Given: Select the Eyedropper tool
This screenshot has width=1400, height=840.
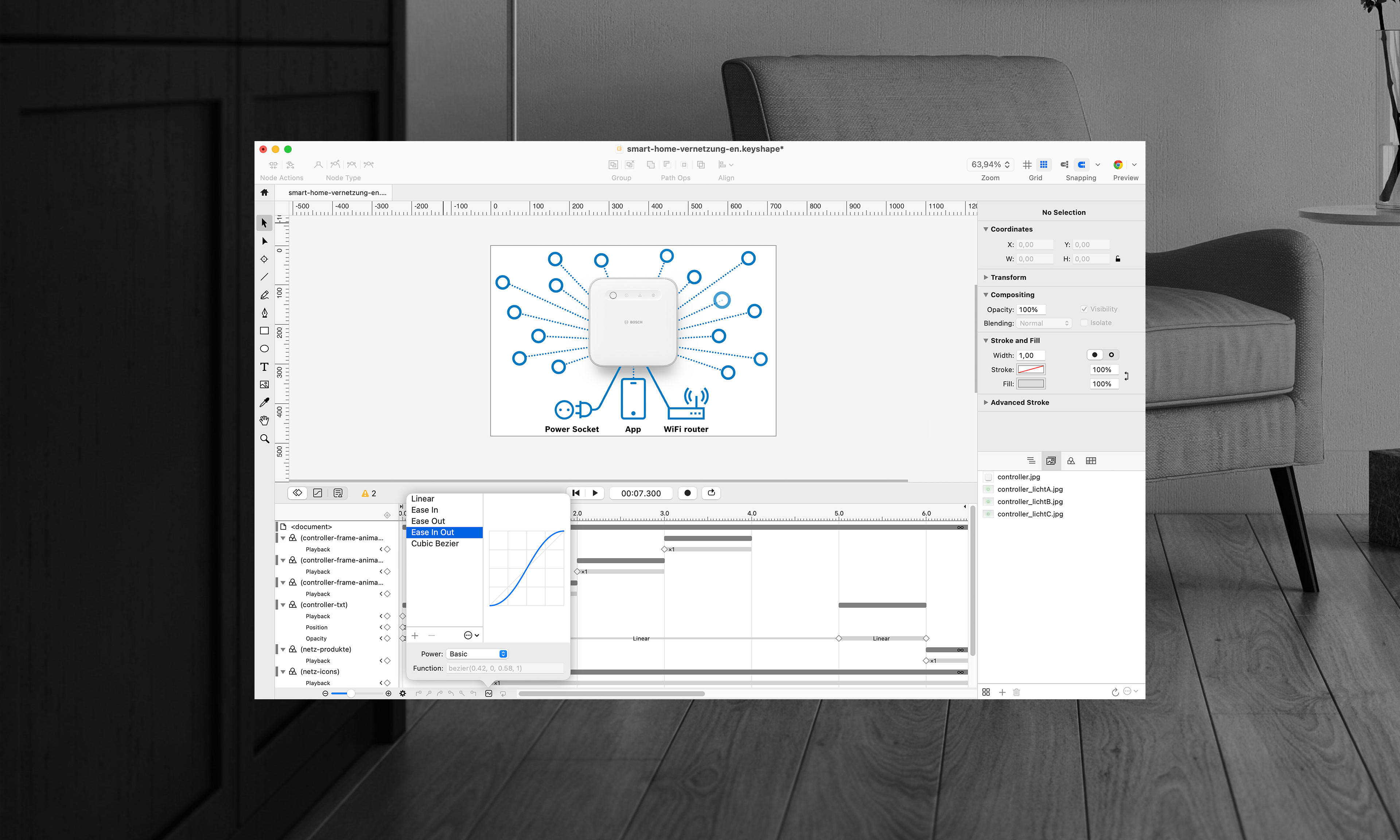Looking at the screenshot, I should coord(264,402).
